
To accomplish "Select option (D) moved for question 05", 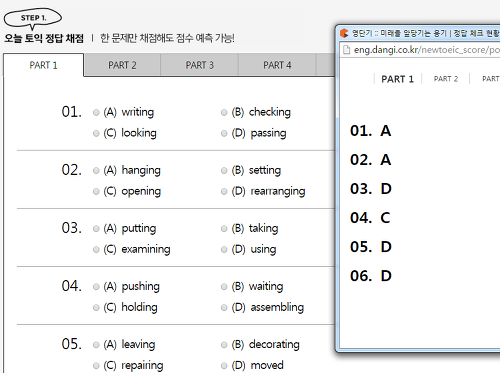I will [224, 366].
